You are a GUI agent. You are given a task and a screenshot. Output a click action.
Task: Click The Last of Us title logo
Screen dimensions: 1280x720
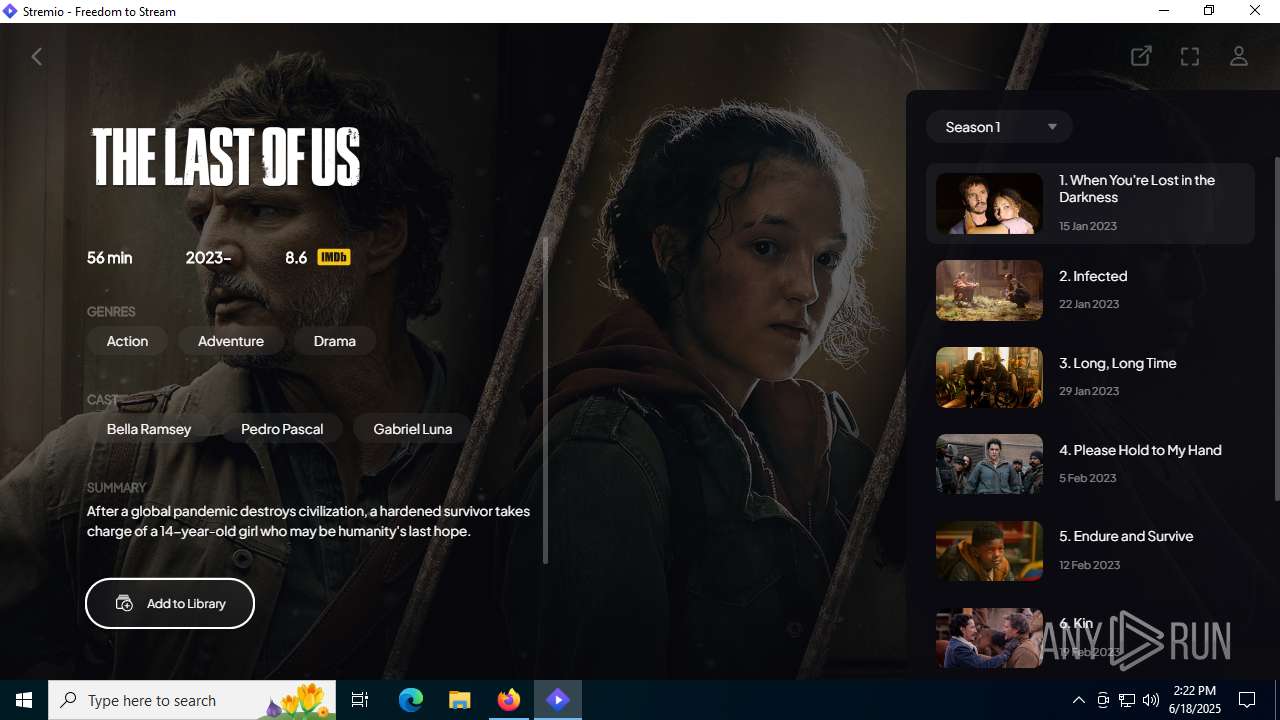(226, 157)
